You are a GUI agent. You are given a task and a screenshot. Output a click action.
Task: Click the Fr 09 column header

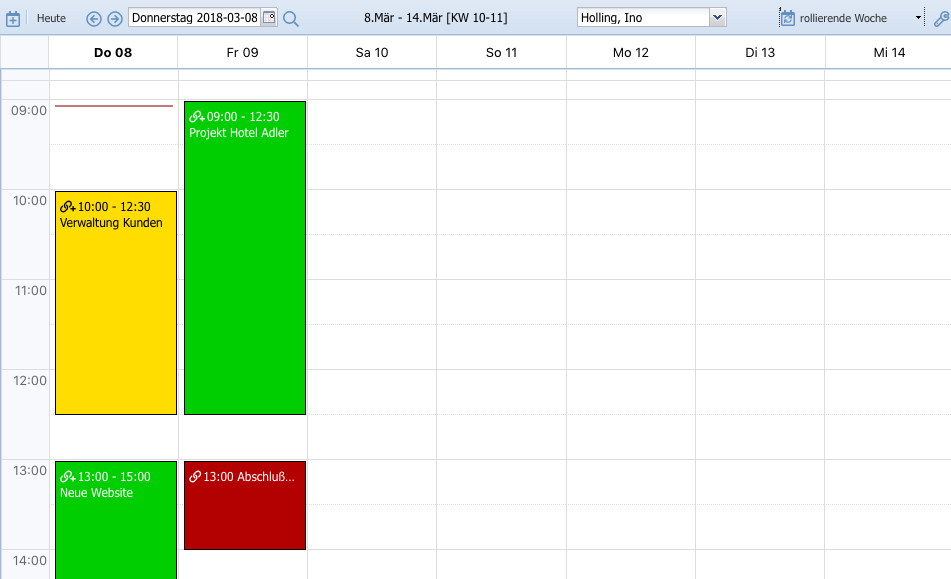click(242, 52)
